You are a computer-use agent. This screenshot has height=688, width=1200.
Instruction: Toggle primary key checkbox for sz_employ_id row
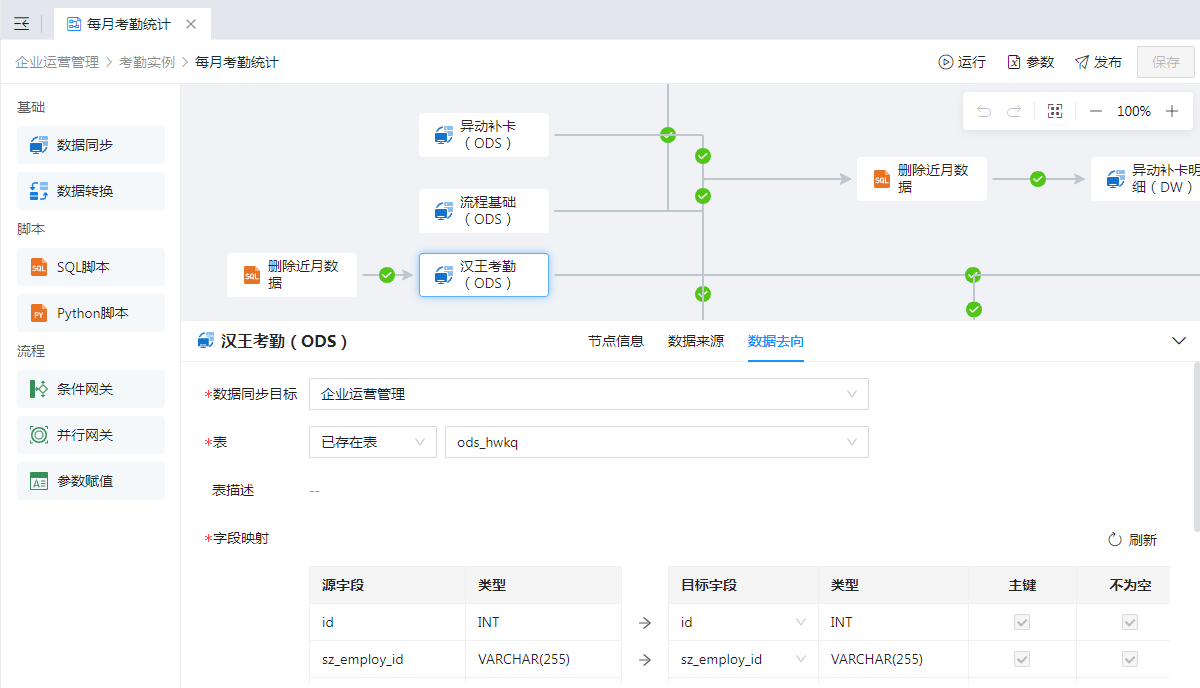1021,659
